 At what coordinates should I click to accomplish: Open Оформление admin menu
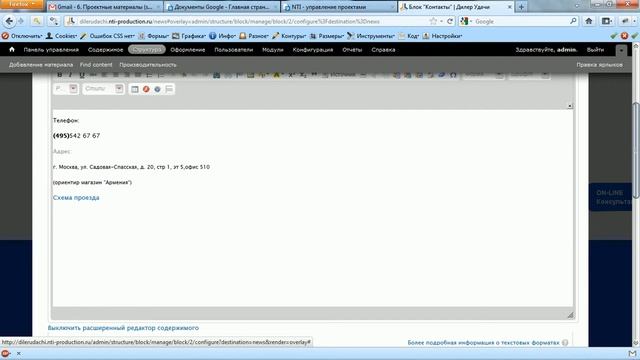[188, 50]
